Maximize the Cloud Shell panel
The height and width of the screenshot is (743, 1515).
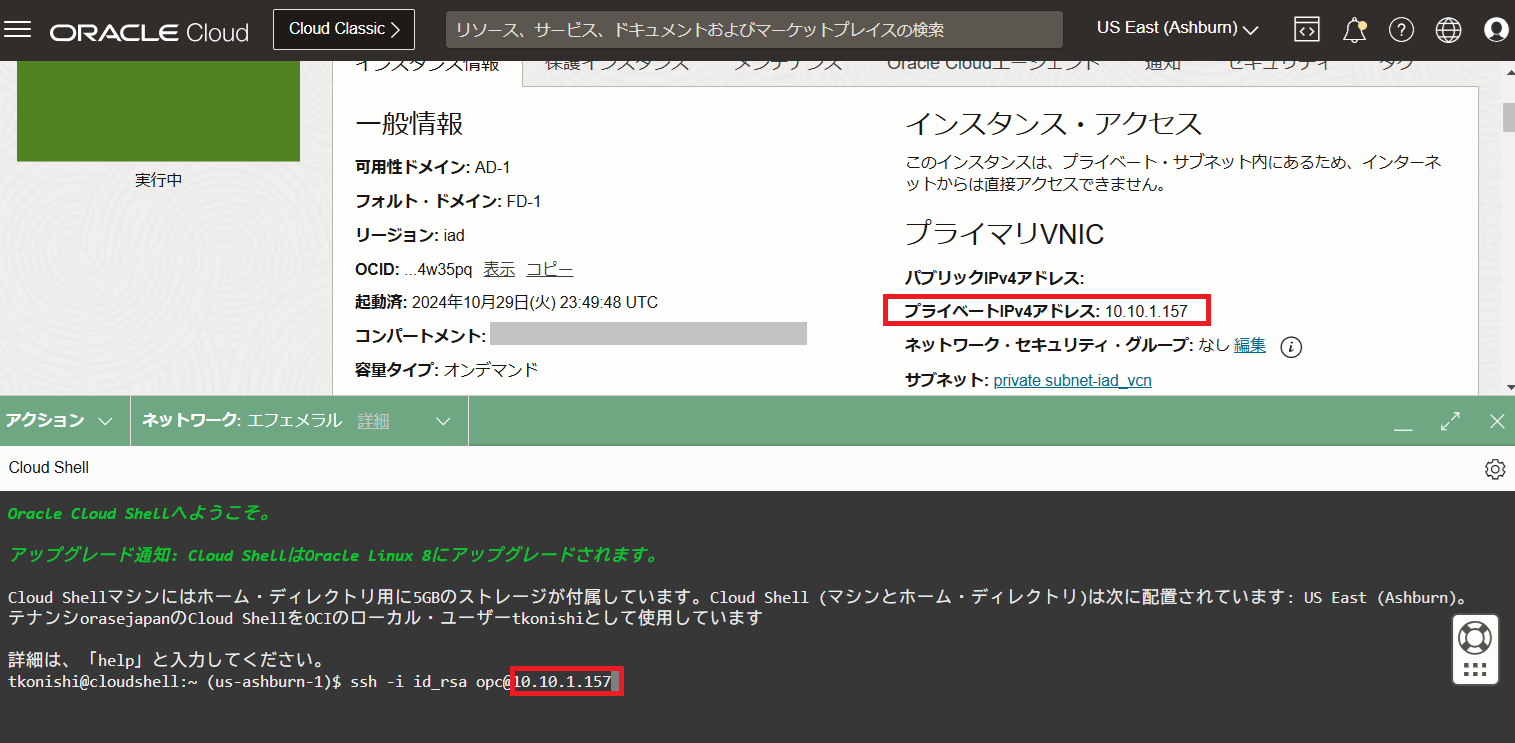coord(1450,421)
